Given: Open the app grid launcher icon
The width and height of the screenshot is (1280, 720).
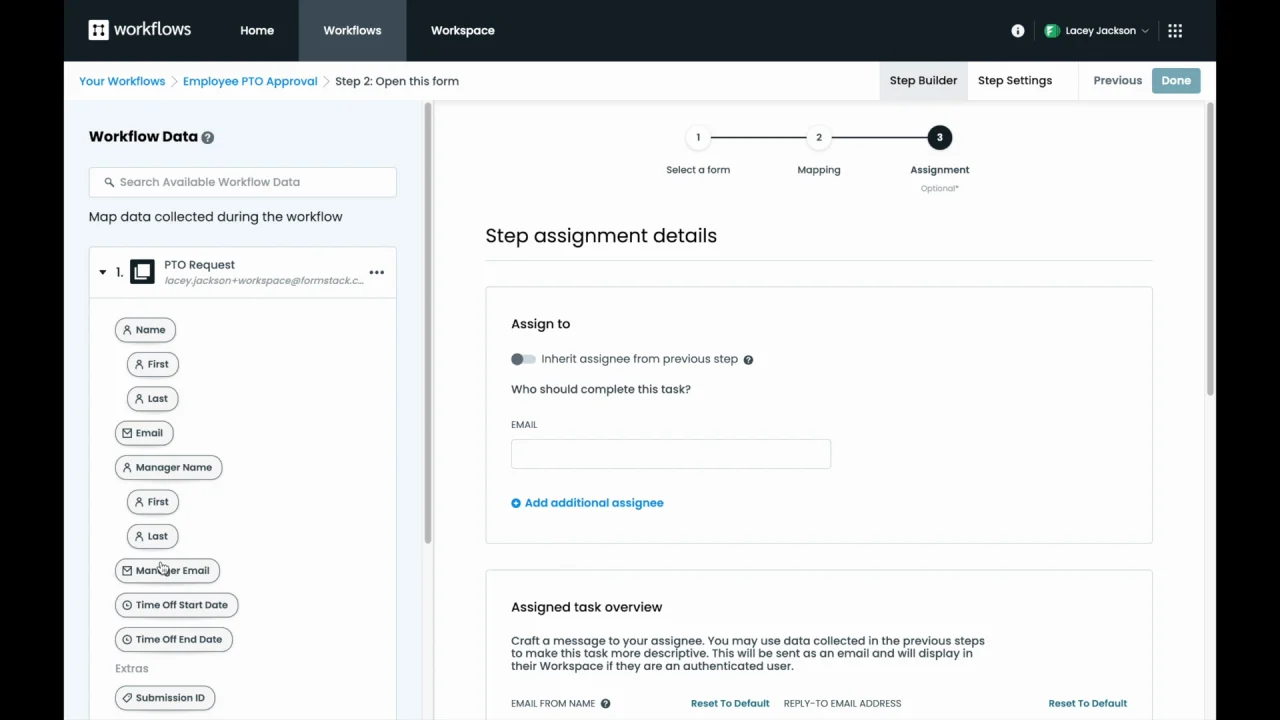Looking at the screenshot, I should click(x=1175, y=31).
